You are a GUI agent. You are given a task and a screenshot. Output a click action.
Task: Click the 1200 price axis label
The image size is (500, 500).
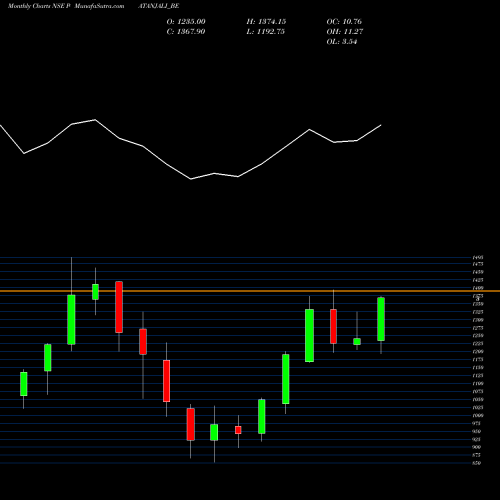pyautogui.click(x=478, y=351)
